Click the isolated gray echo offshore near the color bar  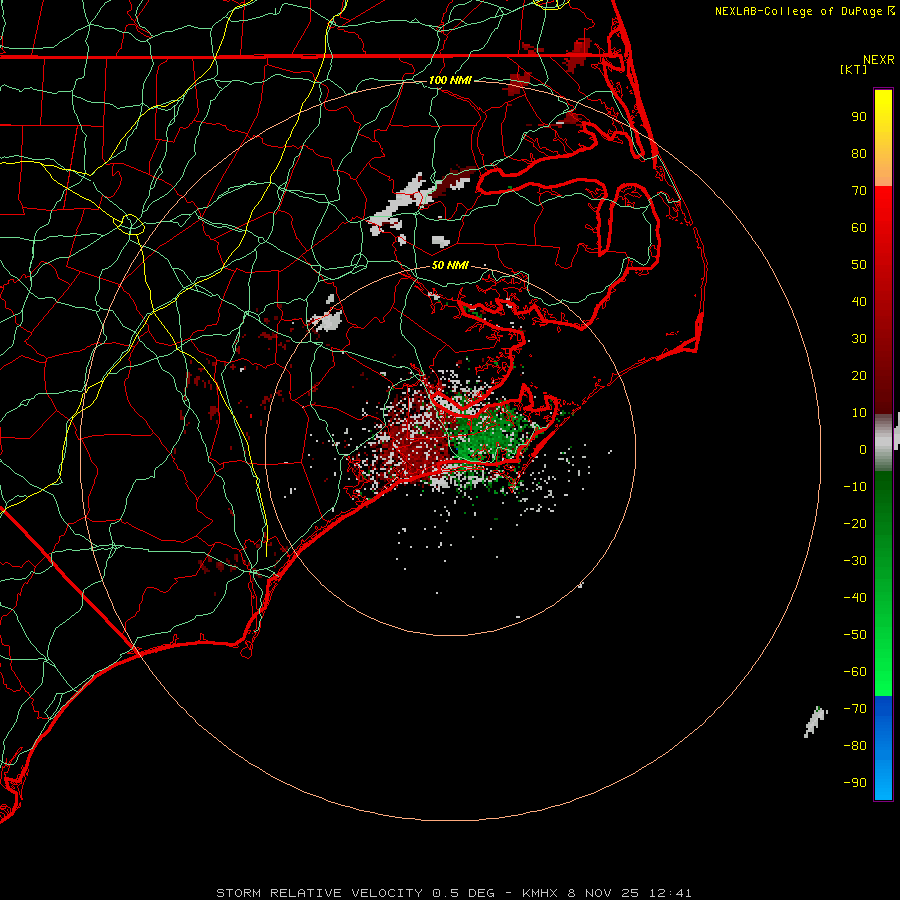816,721
